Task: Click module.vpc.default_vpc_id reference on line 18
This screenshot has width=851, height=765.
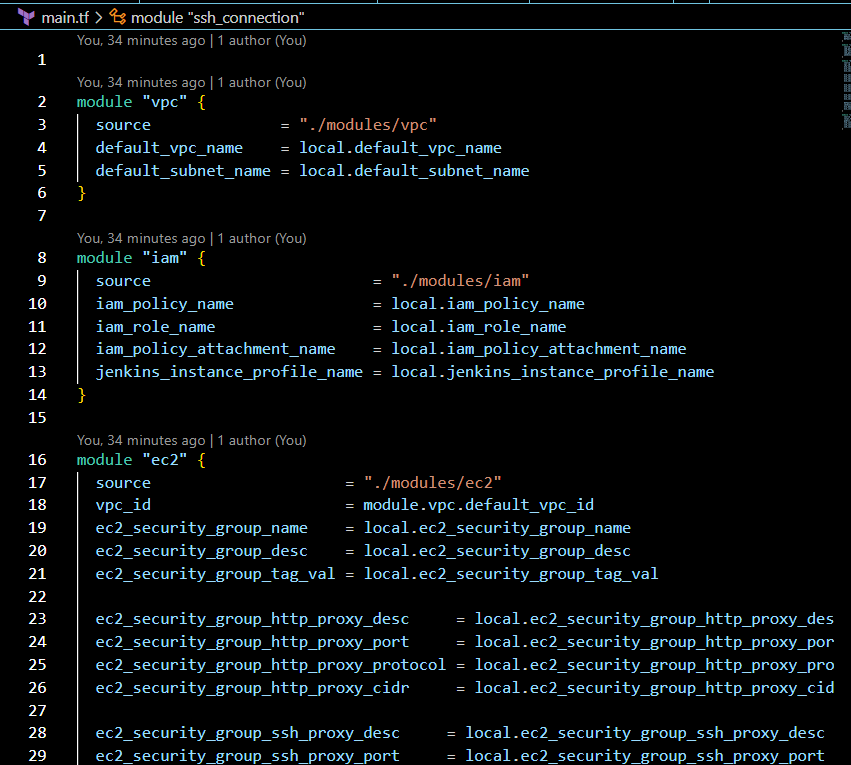Action: click(478, 506)
